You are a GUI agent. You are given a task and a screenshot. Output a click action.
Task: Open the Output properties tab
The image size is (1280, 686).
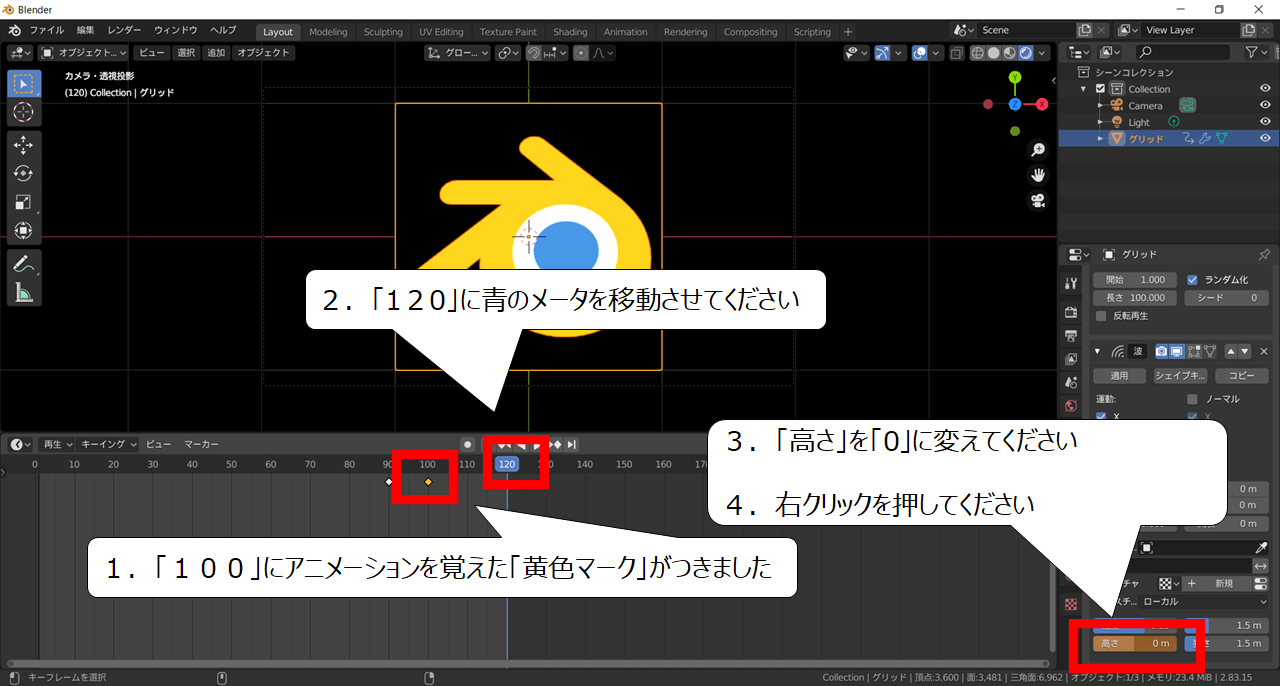pyautogui.click(x=1071, y=335)
